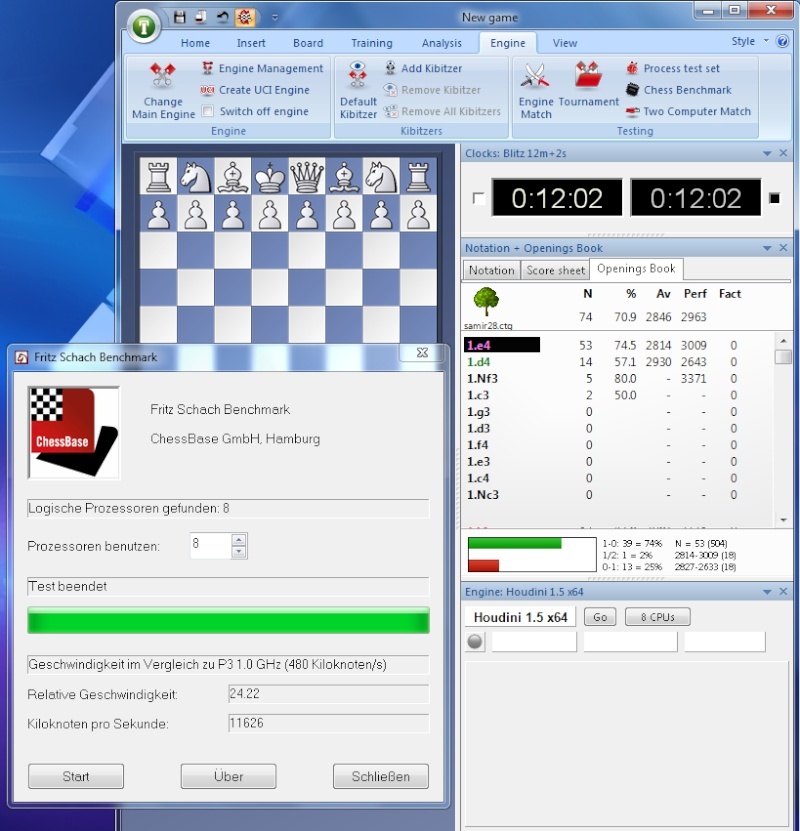Click the Create UCI Engine icon
This screenshot has width=800, height=831.
[207, 90]
